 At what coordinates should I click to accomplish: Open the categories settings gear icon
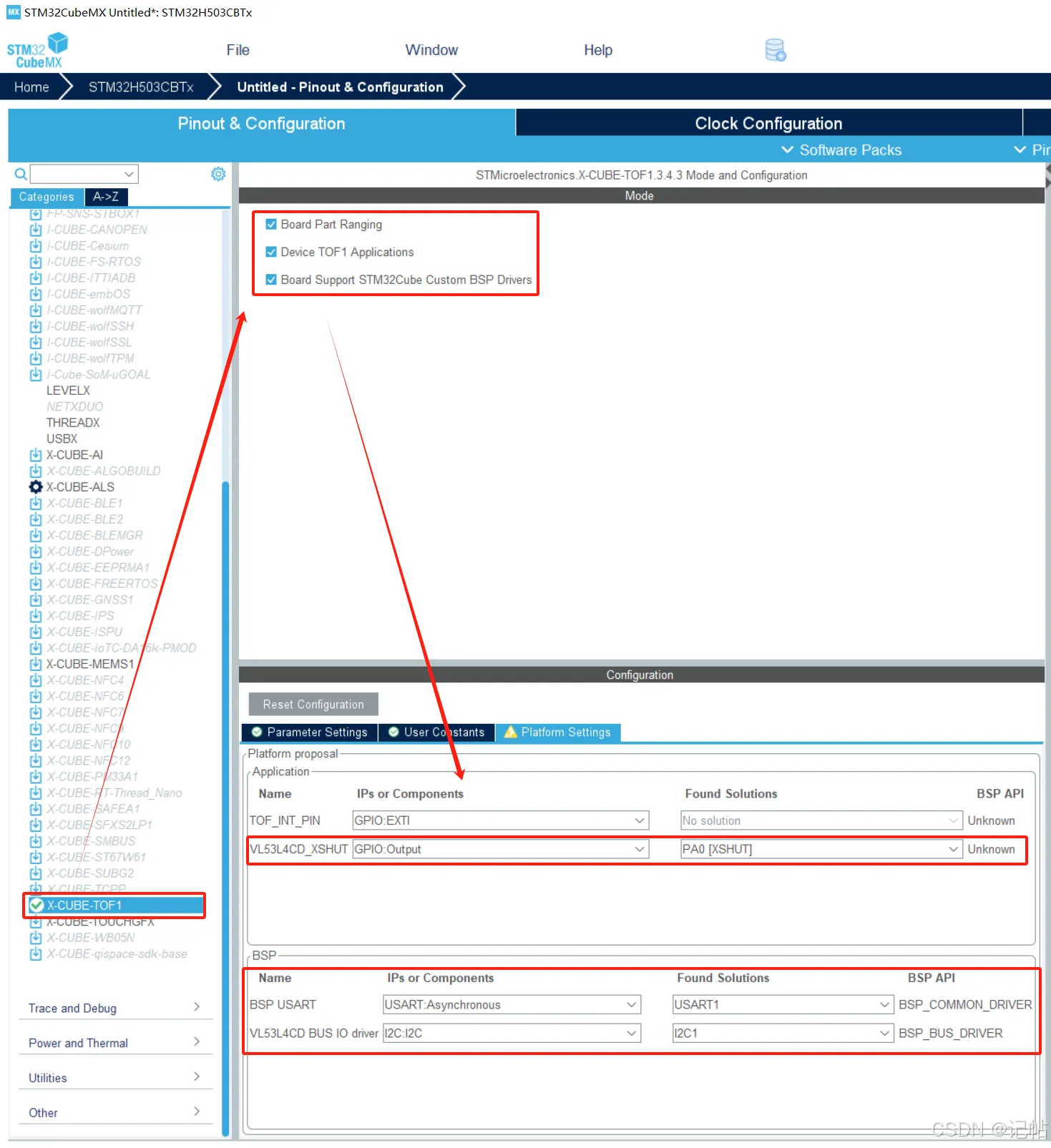point(218,174)
